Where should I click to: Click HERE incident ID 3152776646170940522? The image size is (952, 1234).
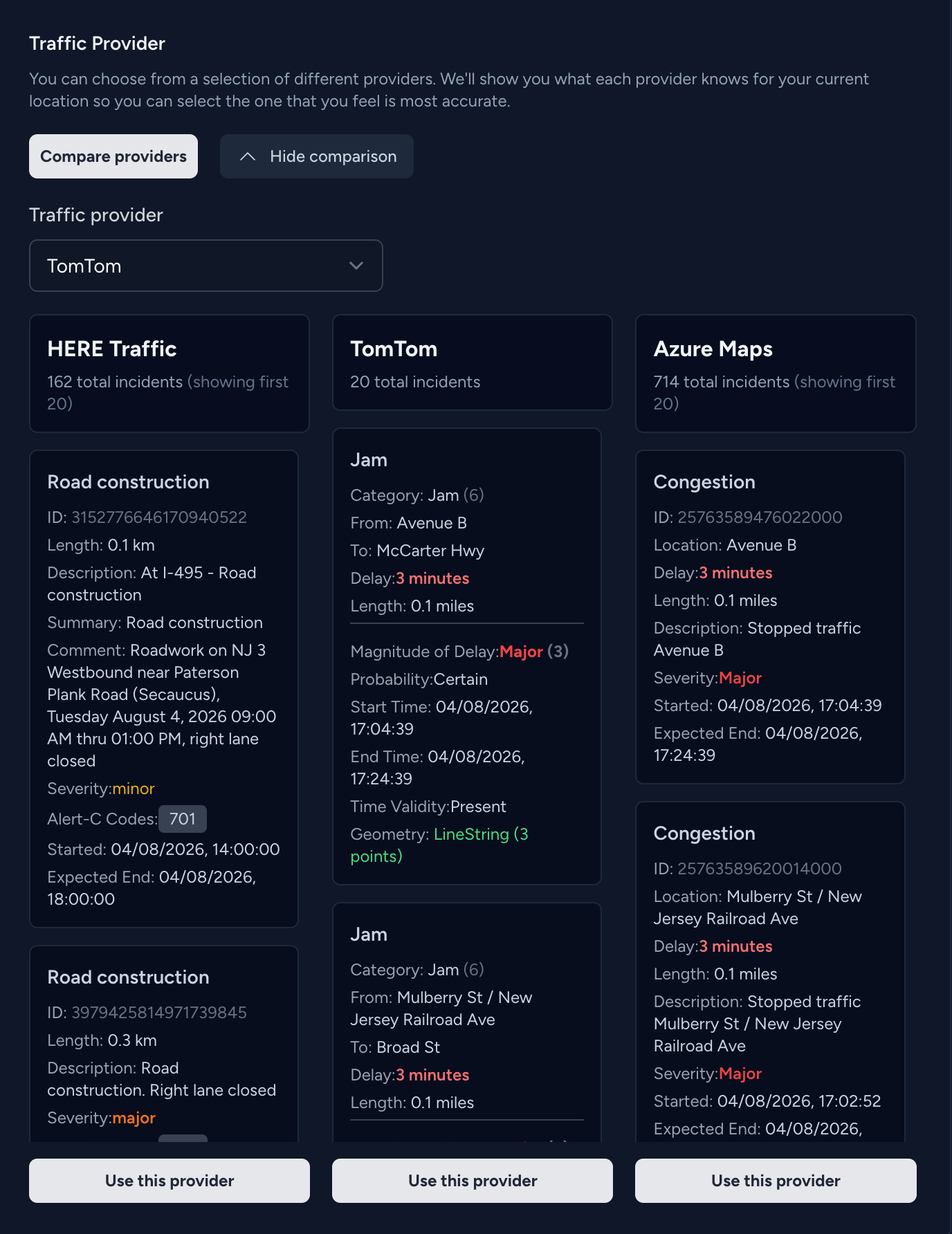pos(159,517)
